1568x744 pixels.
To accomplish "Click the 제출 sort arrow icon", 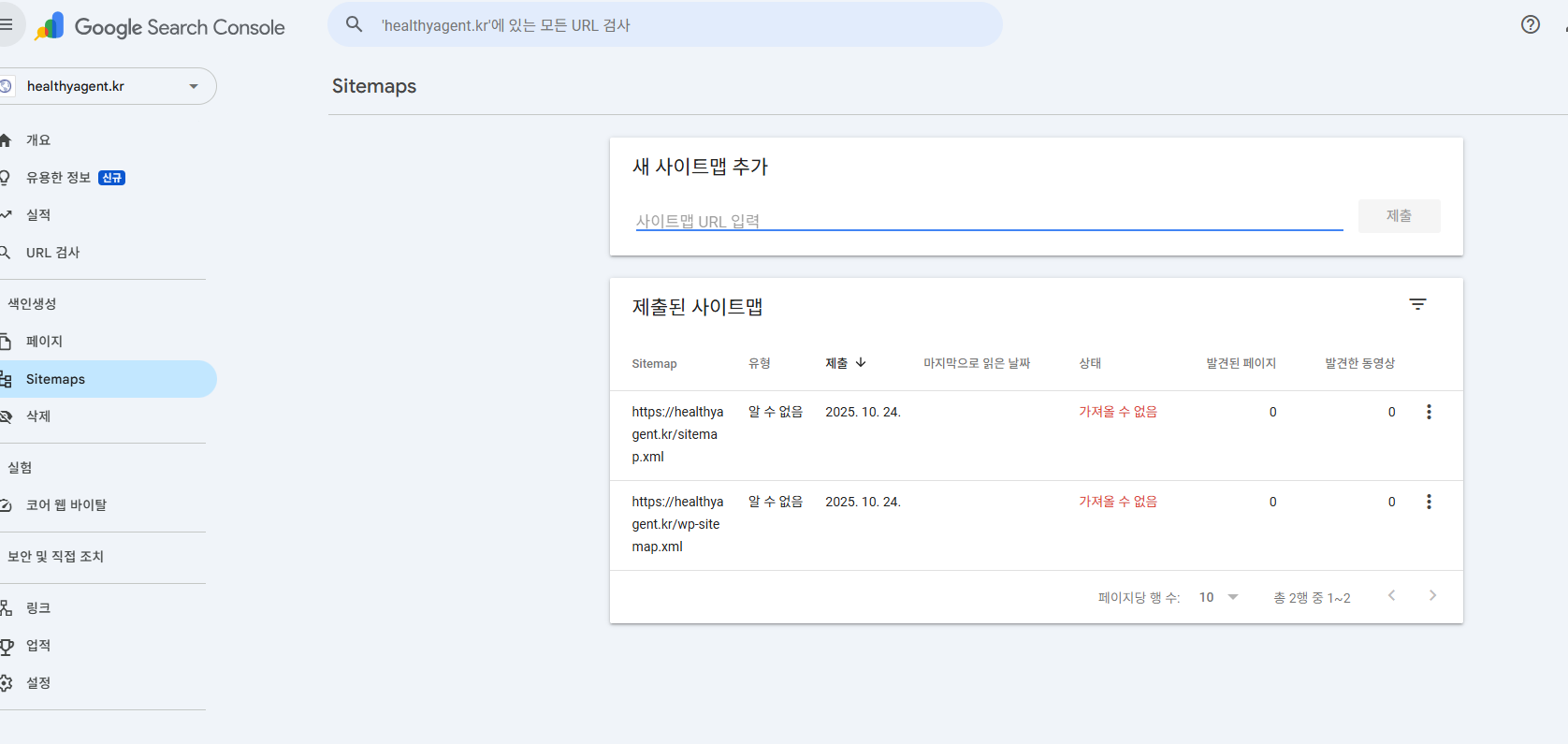I will [x=861, y=362].
